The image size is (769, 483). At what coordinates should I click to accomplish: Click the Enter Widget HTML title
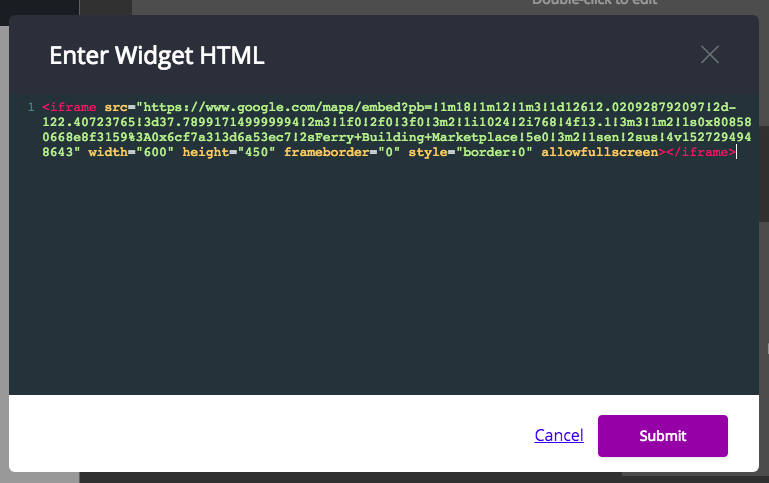tap(157, 55)
